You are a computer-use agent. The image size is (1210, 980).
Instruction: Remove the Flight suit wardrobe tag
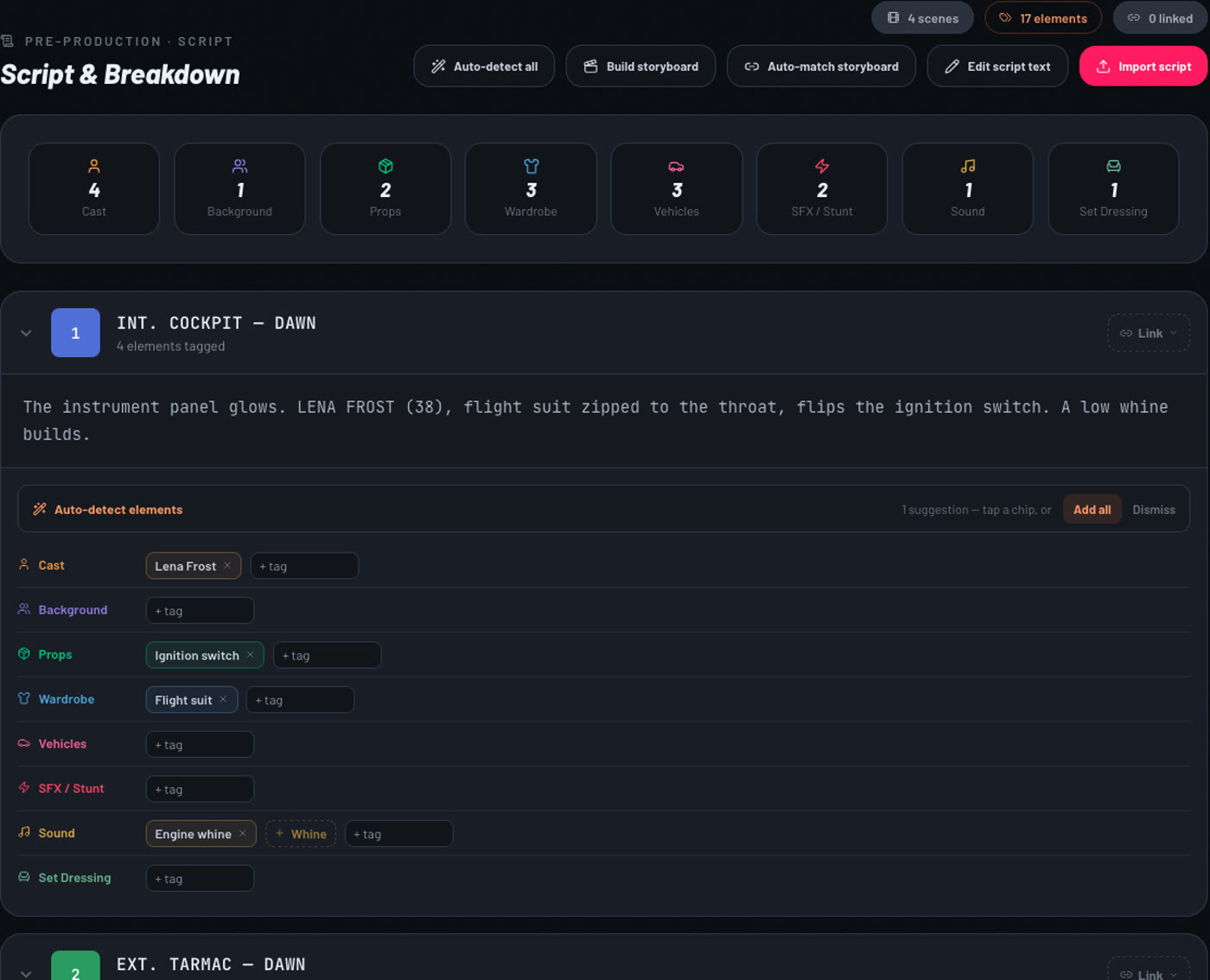point(223,699)
